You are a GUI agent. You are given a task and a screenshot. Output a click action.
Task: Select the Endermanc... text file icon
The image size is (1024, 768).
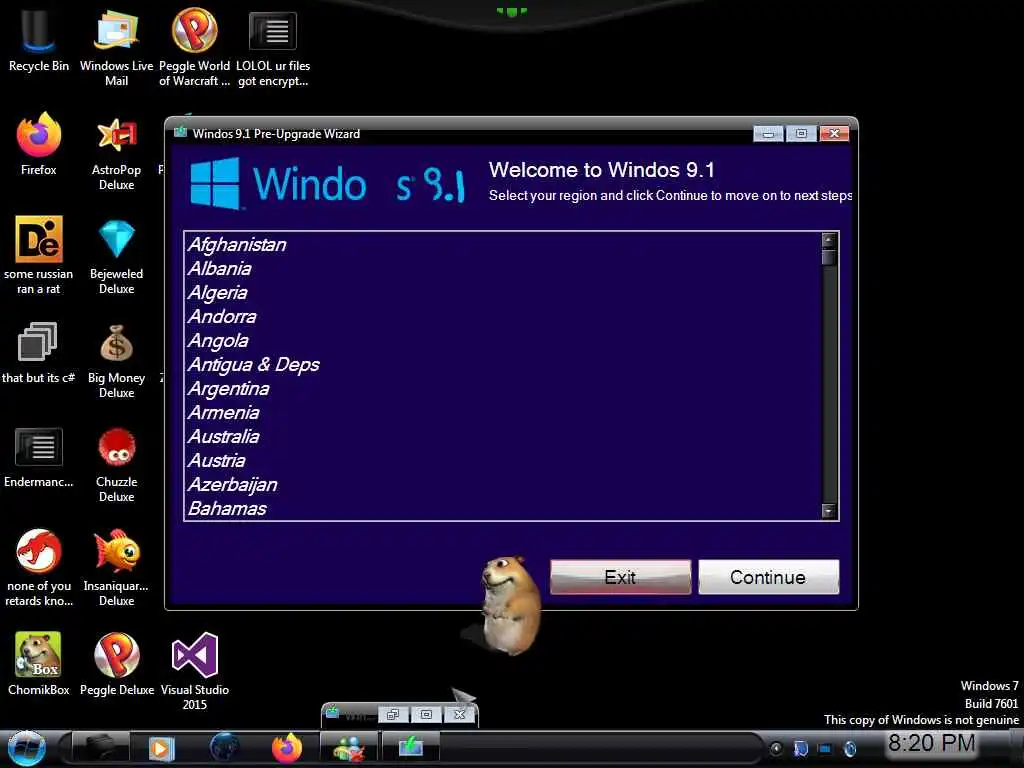39,457
